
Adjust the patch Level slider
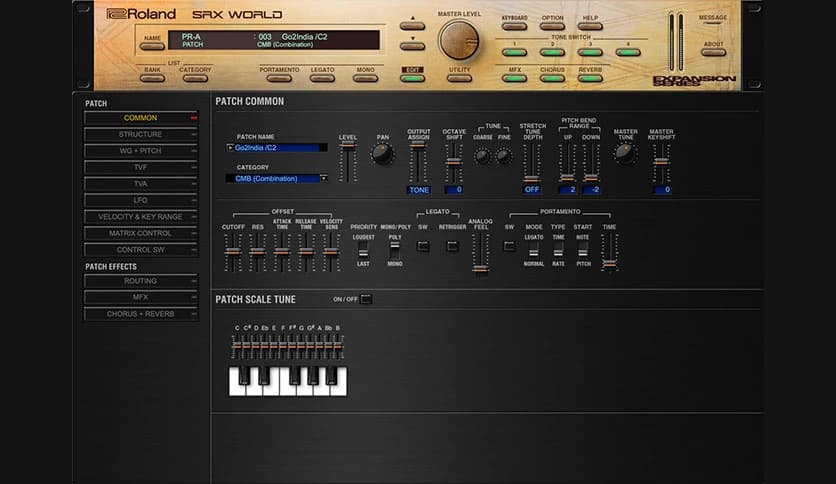(x=348, y=162)
